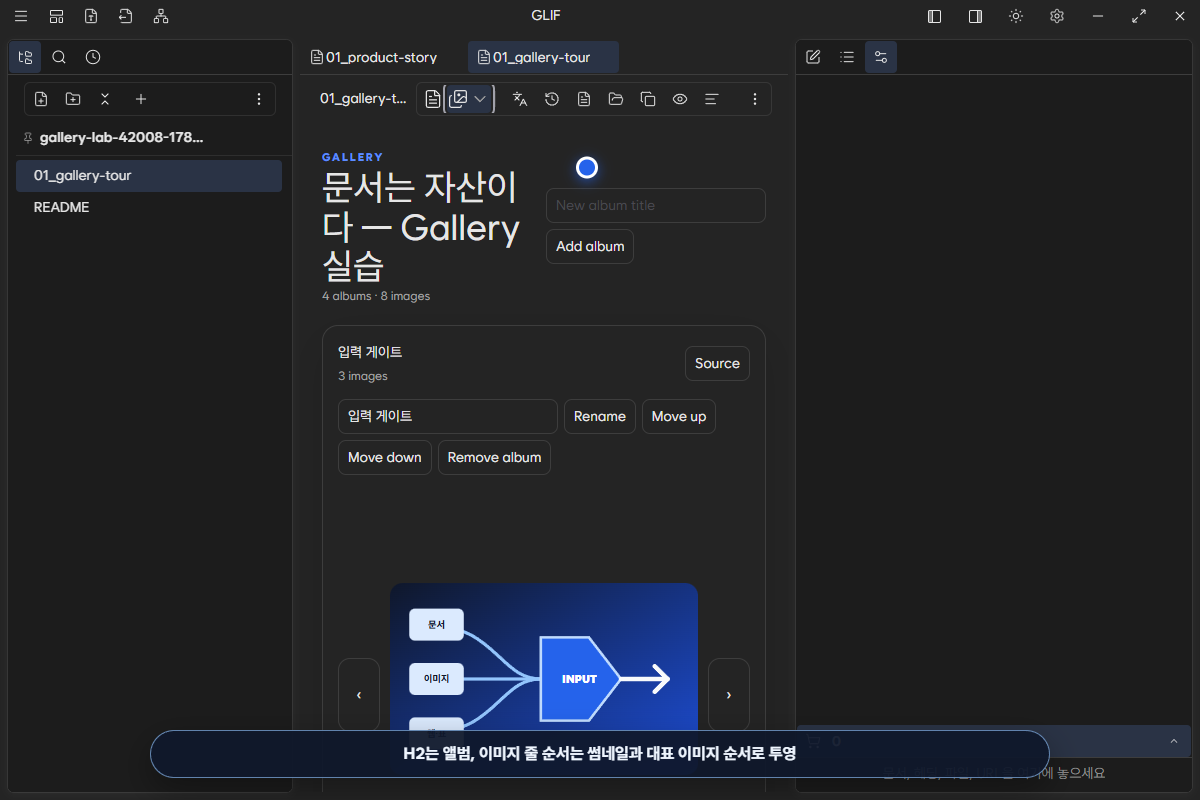The width and height of the screenshot is (1200, 800).
Task: Open the hierarchy network diagram icon
Action: click(161, 16)
